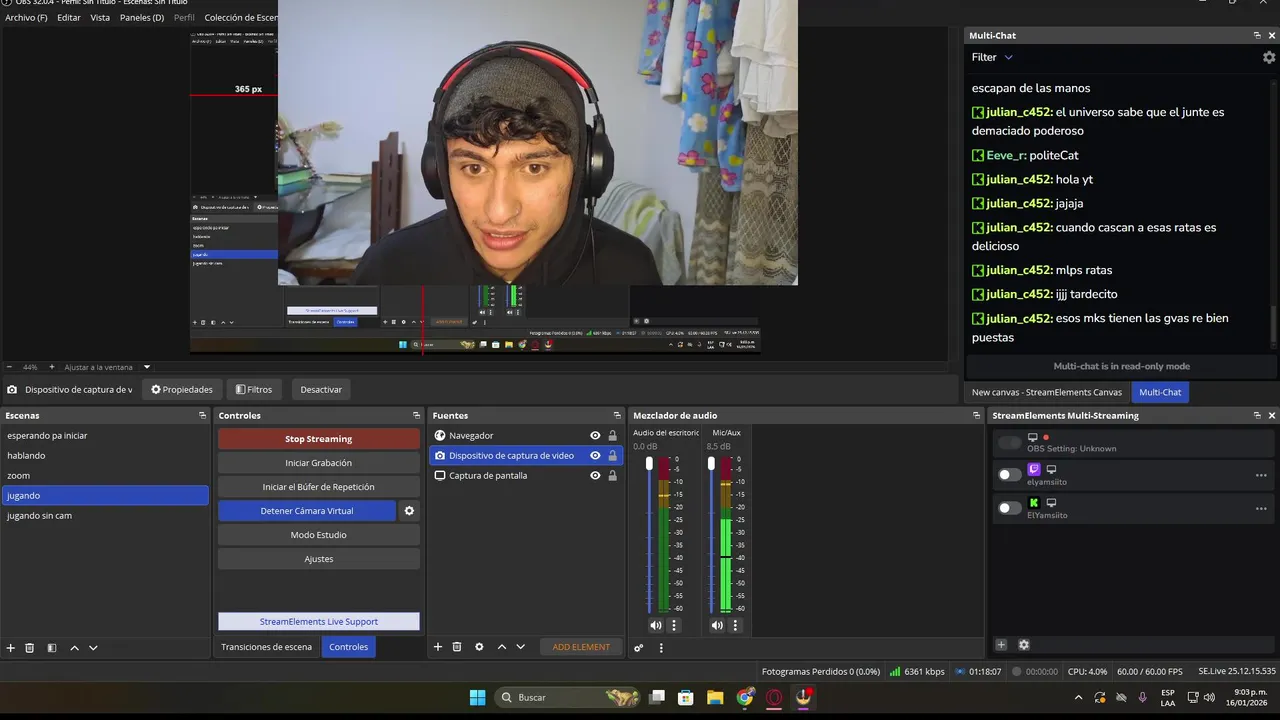Move the selected source up in Fuentes
Viewport: 1280px width, 720px height.
pos(501,647)
